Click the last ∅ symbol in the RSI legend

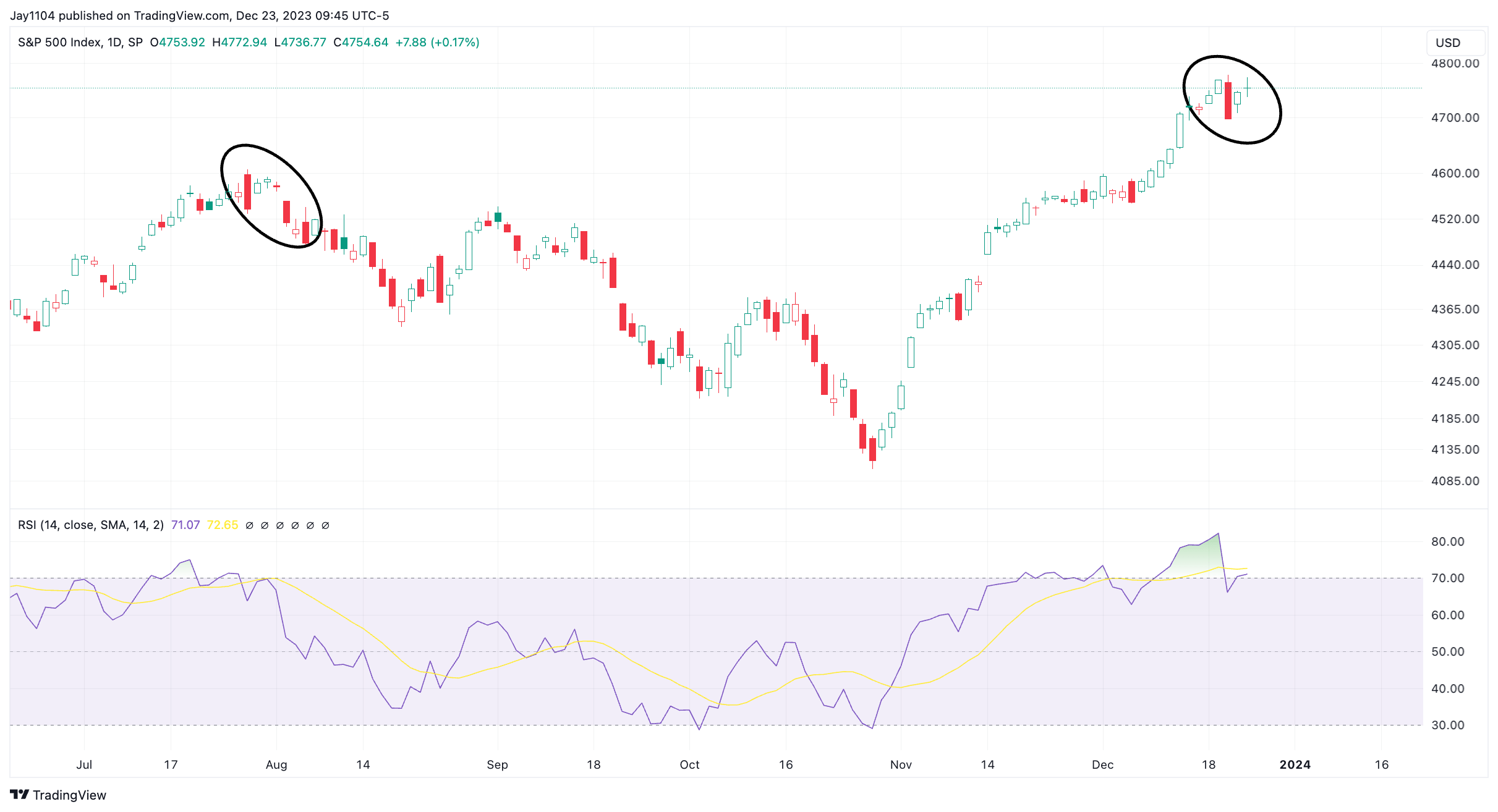point(325,525)
